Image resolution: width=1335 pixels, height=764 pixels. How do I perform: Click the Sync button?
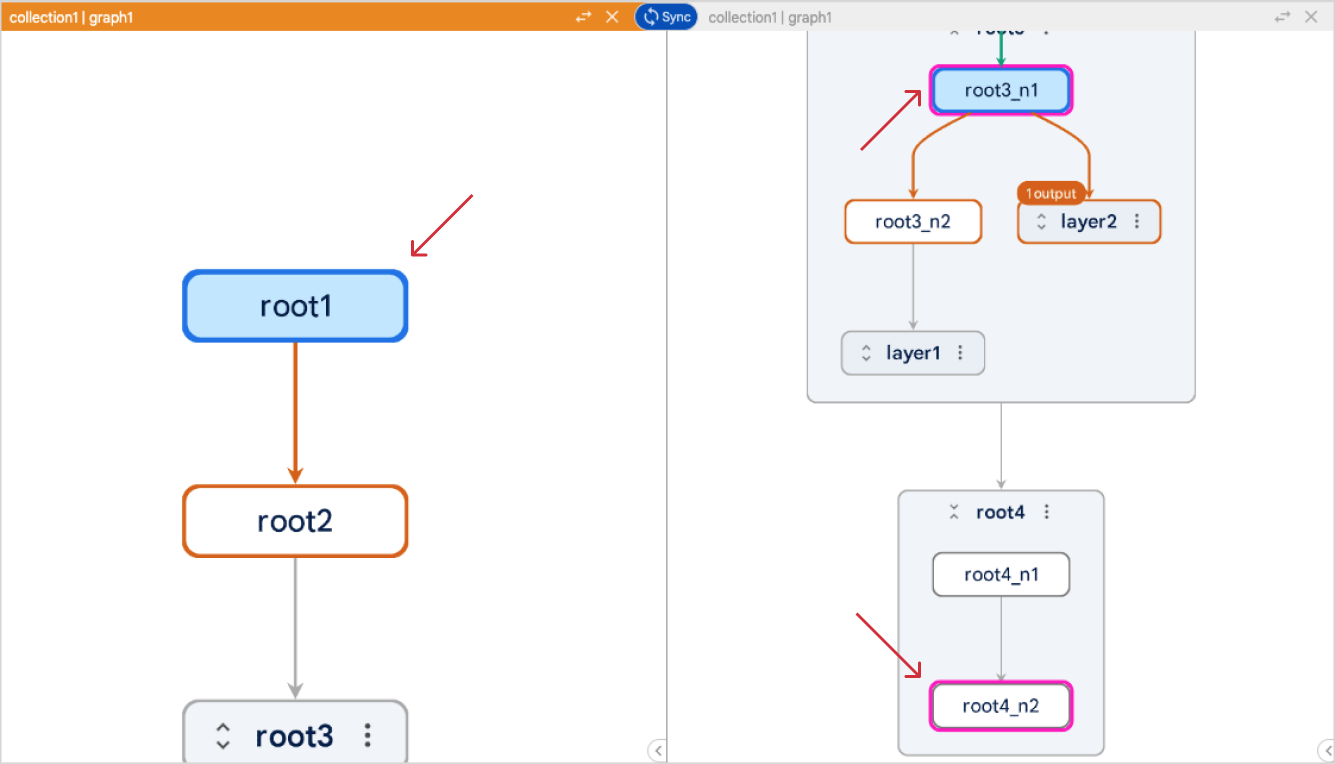(x=665, y=16)
